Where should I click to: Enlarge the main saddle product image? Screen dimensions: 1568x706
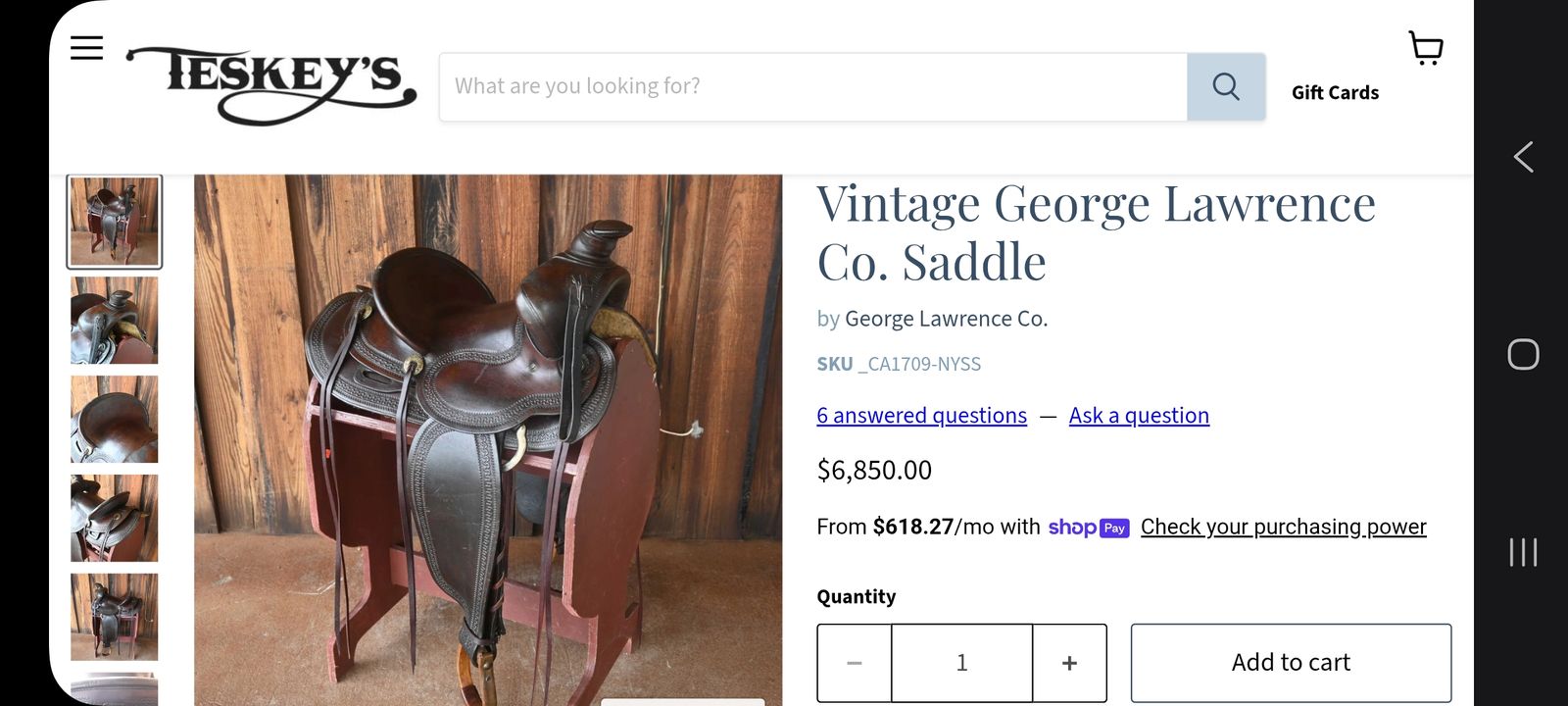pyautogui.click(x=488, y=441)
